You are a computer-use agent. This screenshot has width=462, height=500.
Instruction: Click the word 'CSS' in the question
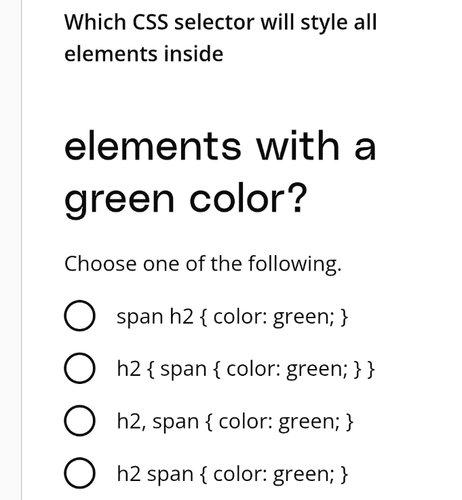coord(150,23)
